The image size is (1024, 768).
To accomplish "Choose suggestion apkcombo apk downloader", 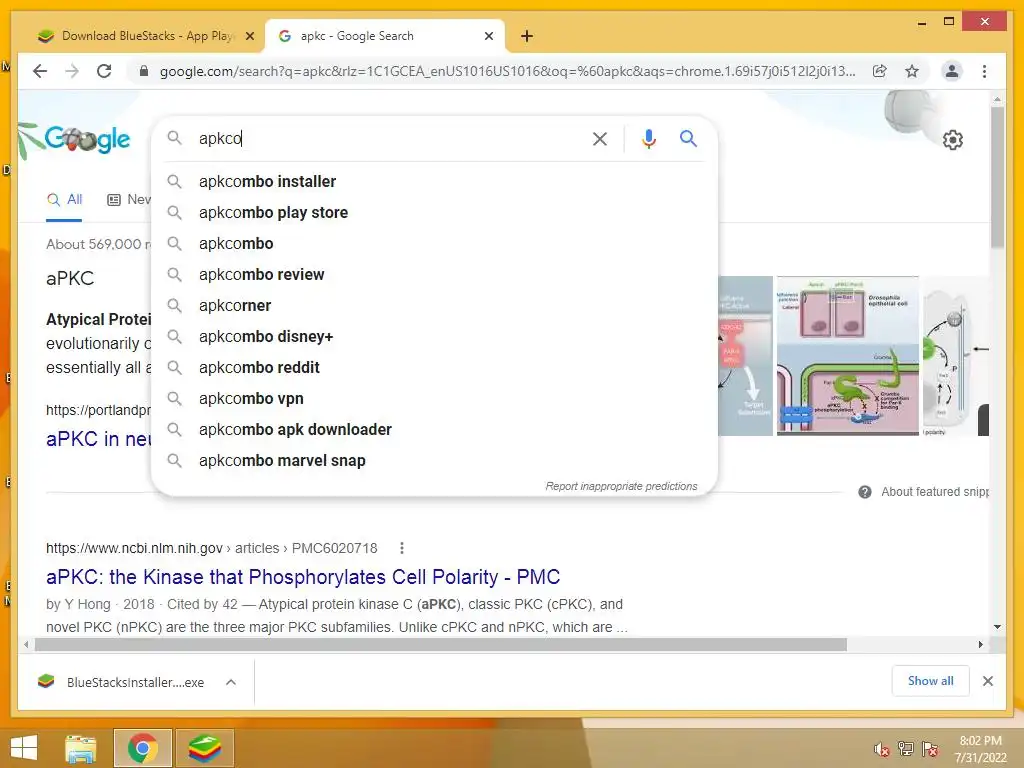I will tap(434, 430).
